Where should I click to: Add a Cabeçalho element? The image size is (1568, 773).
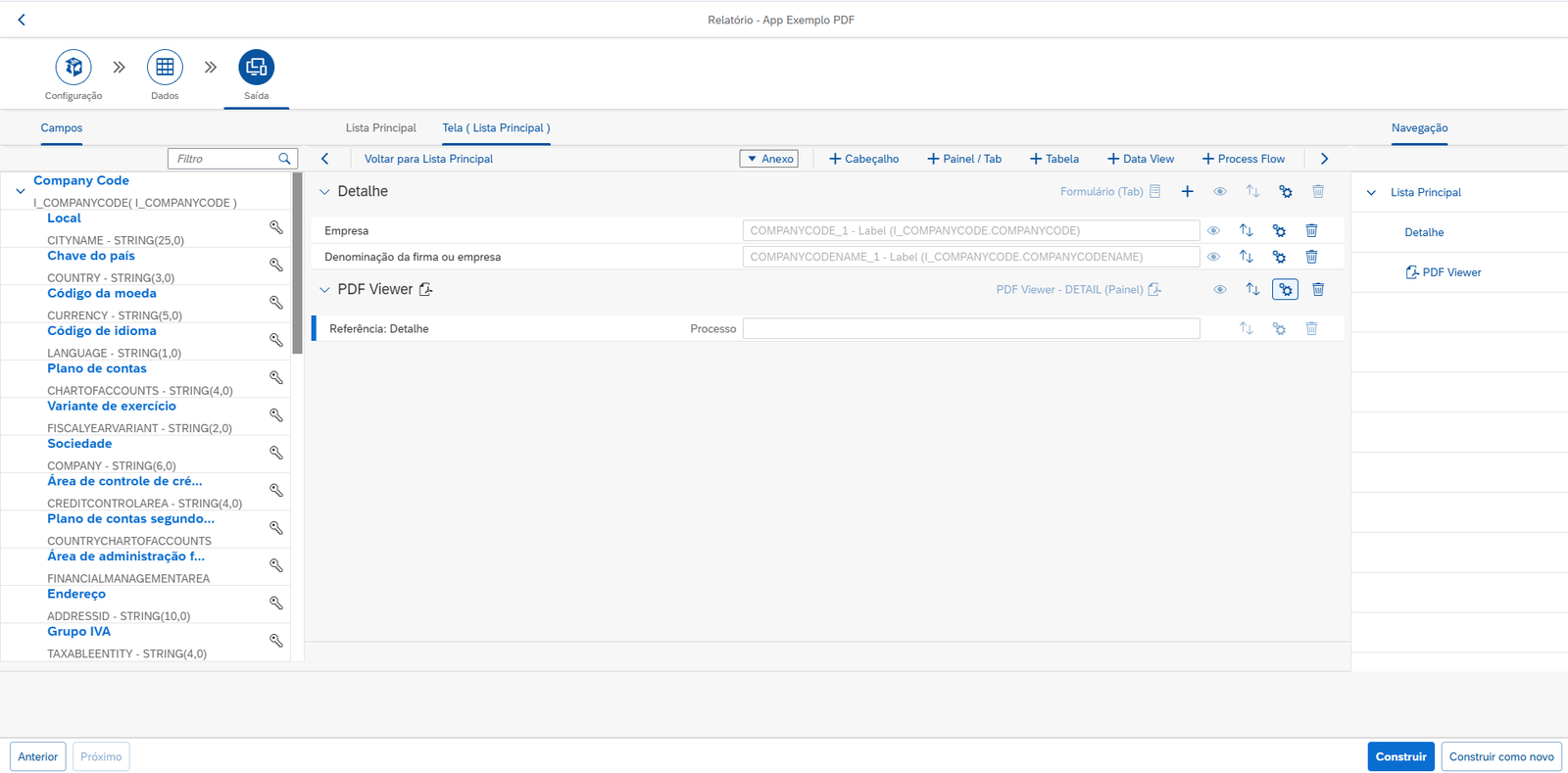point(864,159)
